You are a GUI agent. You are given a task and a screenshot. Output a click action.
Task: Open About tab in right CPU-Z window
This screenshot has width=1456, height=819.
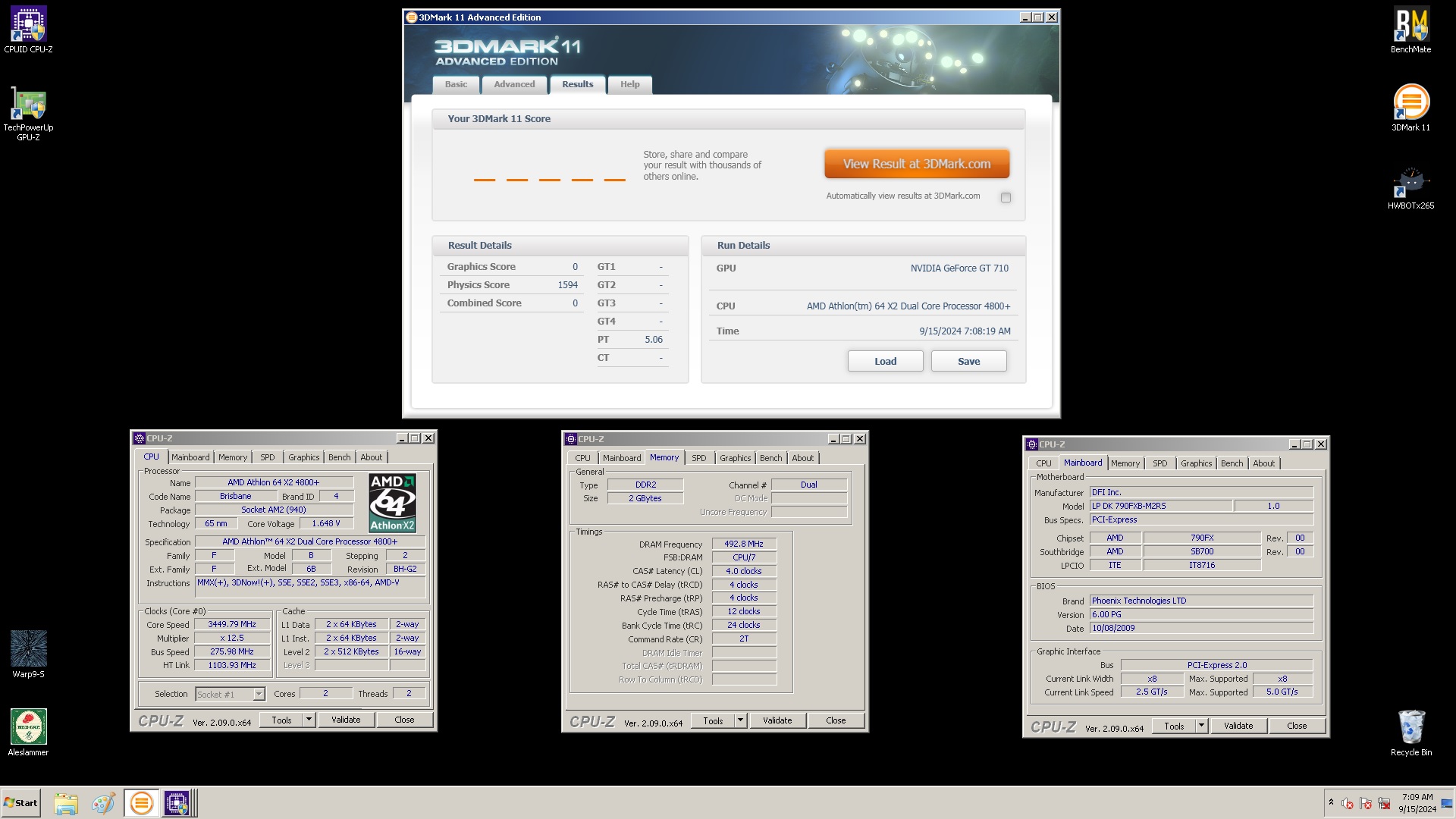1264,463
